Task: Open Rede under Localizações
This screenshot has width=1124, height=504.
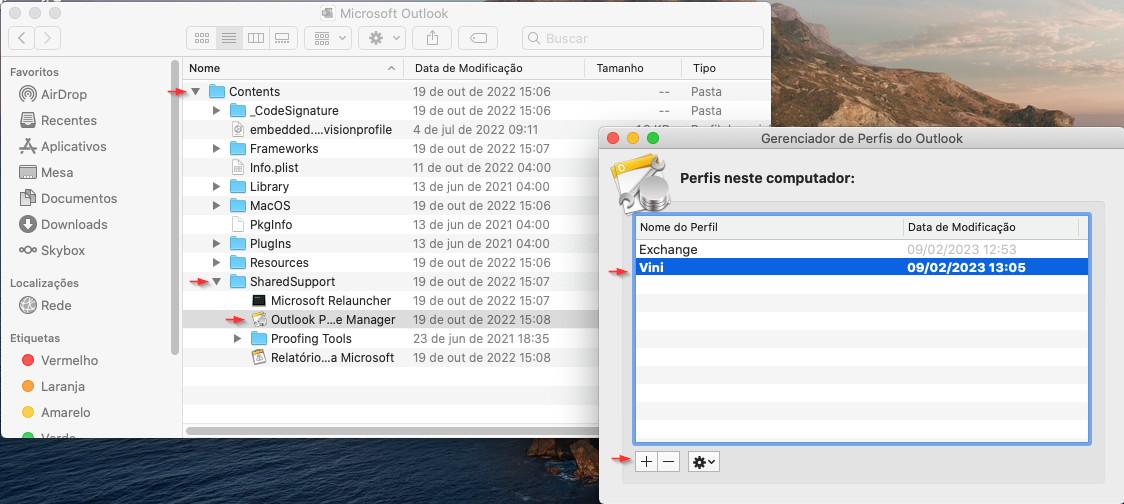Action: click(x=45, y=305)
